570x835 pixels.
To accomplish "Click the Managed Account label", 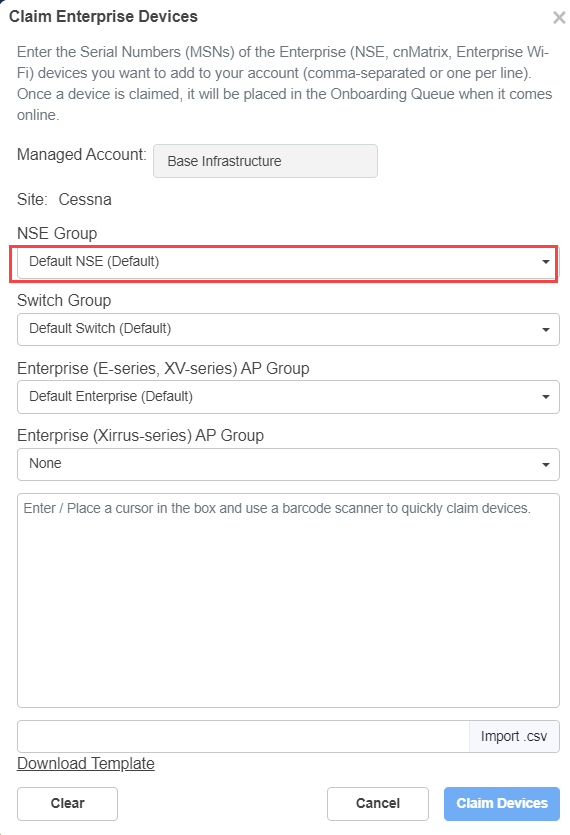I will tap(82, 155).
